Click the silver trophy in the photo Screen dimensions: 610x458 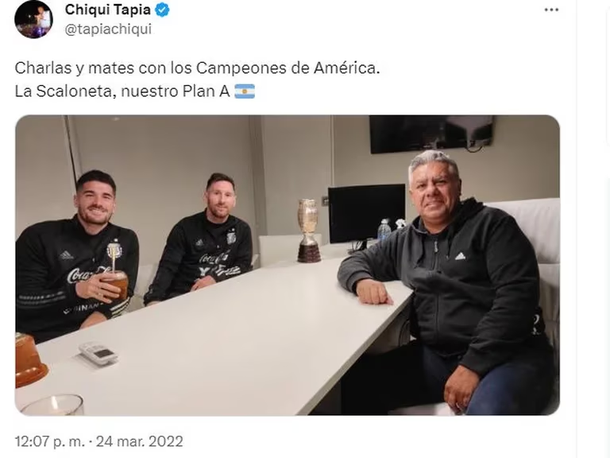(x=309, y=230)
